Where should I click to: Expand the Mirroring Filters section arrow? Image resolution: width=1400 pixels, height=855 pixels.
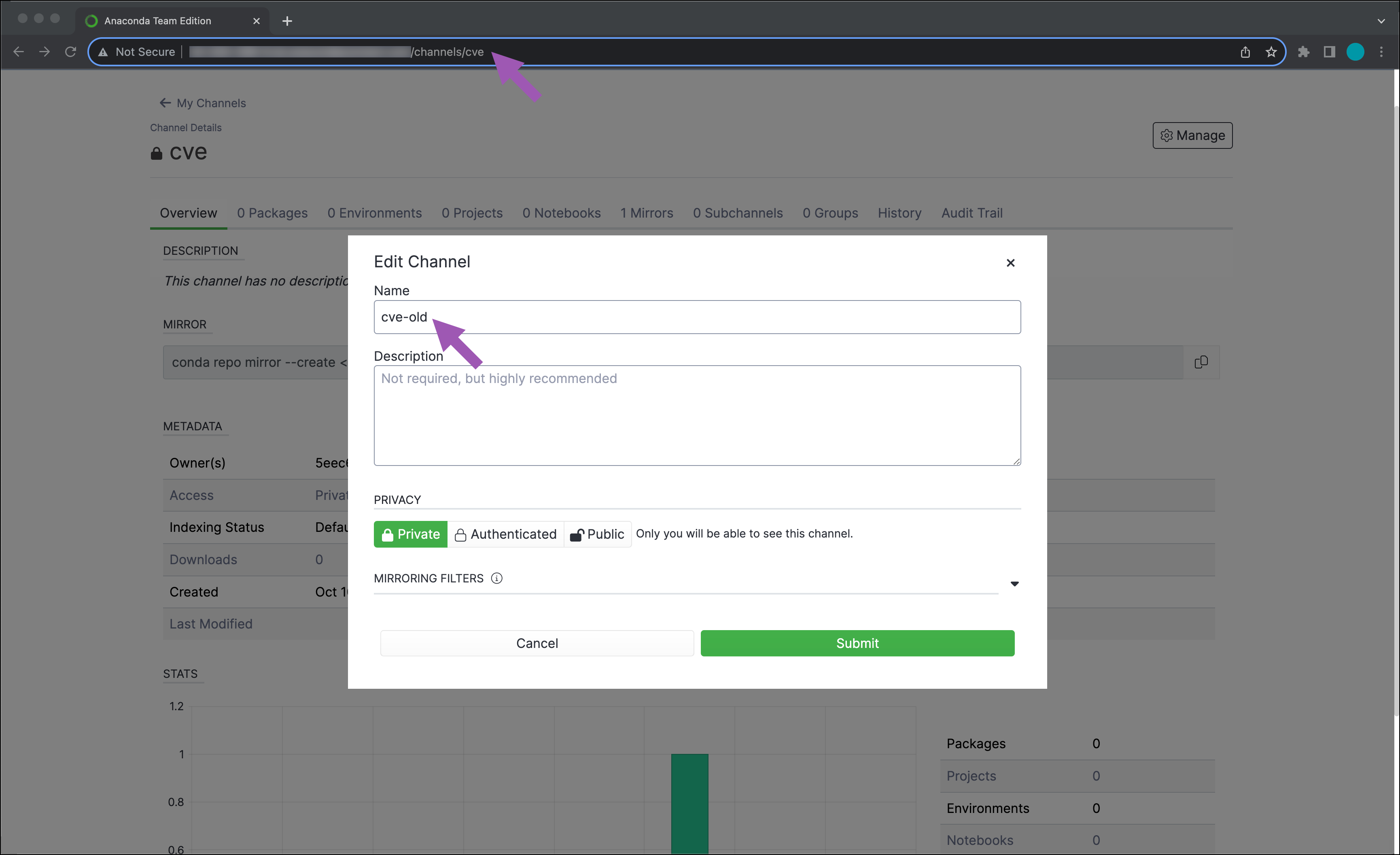point(1014,584)
